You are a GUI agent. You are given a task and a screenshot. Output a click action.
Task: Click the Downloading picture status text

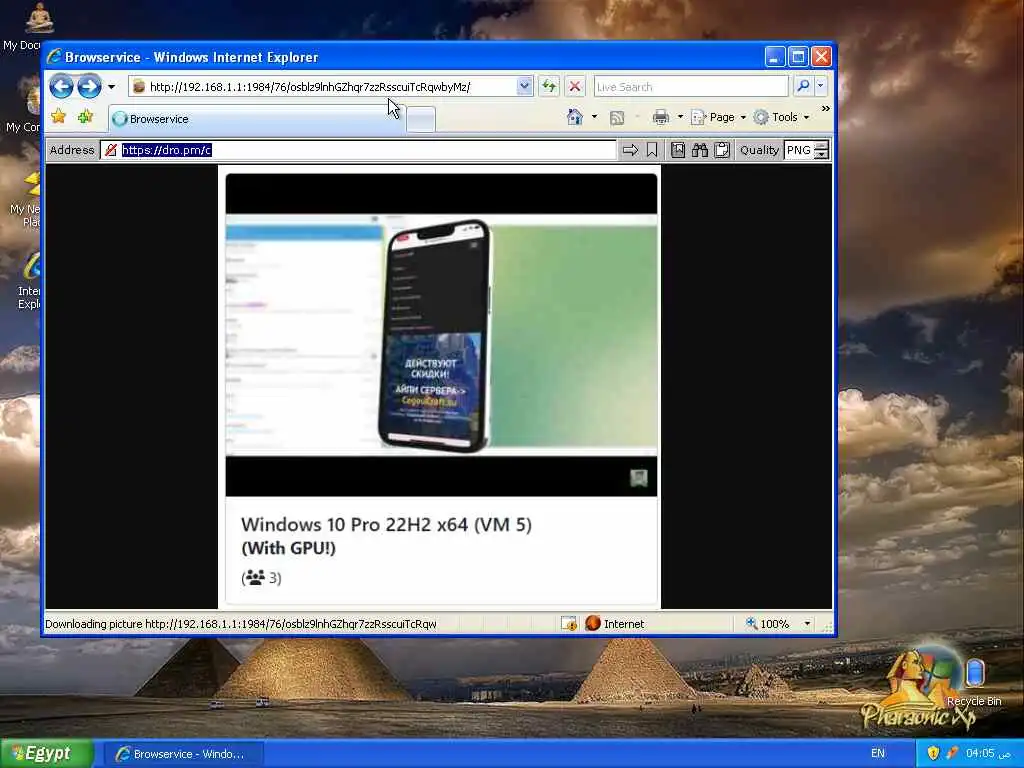pyautogui.click(x=241, y=624)
